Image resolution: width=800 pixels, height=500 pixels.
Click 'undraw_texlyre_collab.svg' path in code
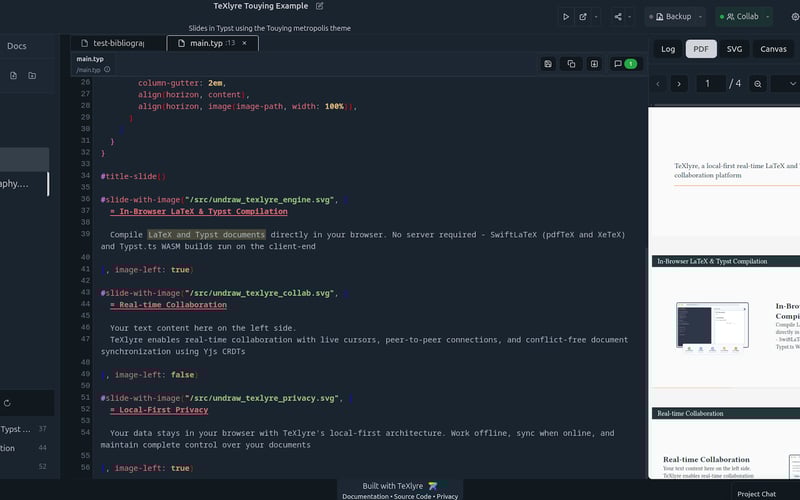260,293
